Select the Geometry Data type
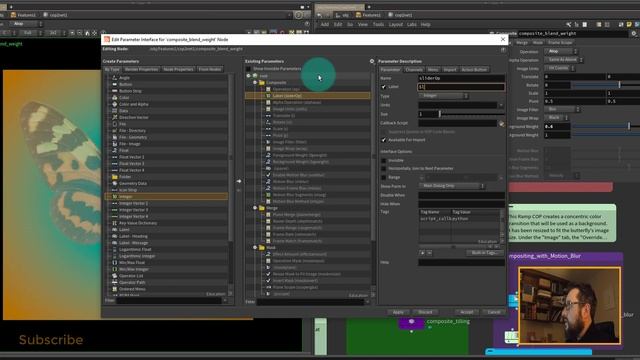Image resolution: width=640 pixels, height=360 pixels. tap(133, 183)
